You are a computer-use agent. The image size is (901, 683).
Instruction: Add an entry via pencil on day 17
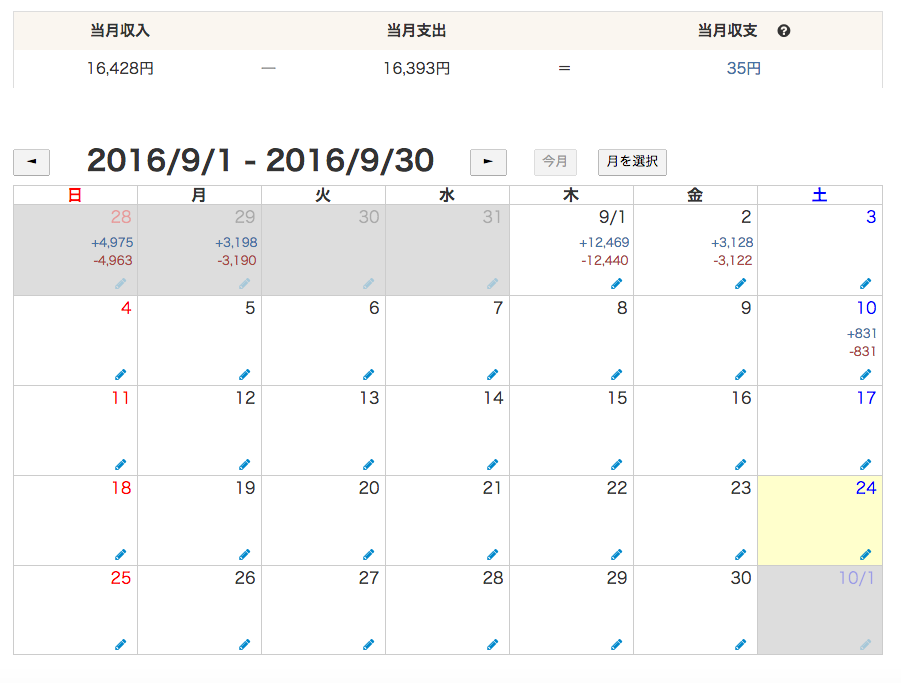click(x=865, y=464)
